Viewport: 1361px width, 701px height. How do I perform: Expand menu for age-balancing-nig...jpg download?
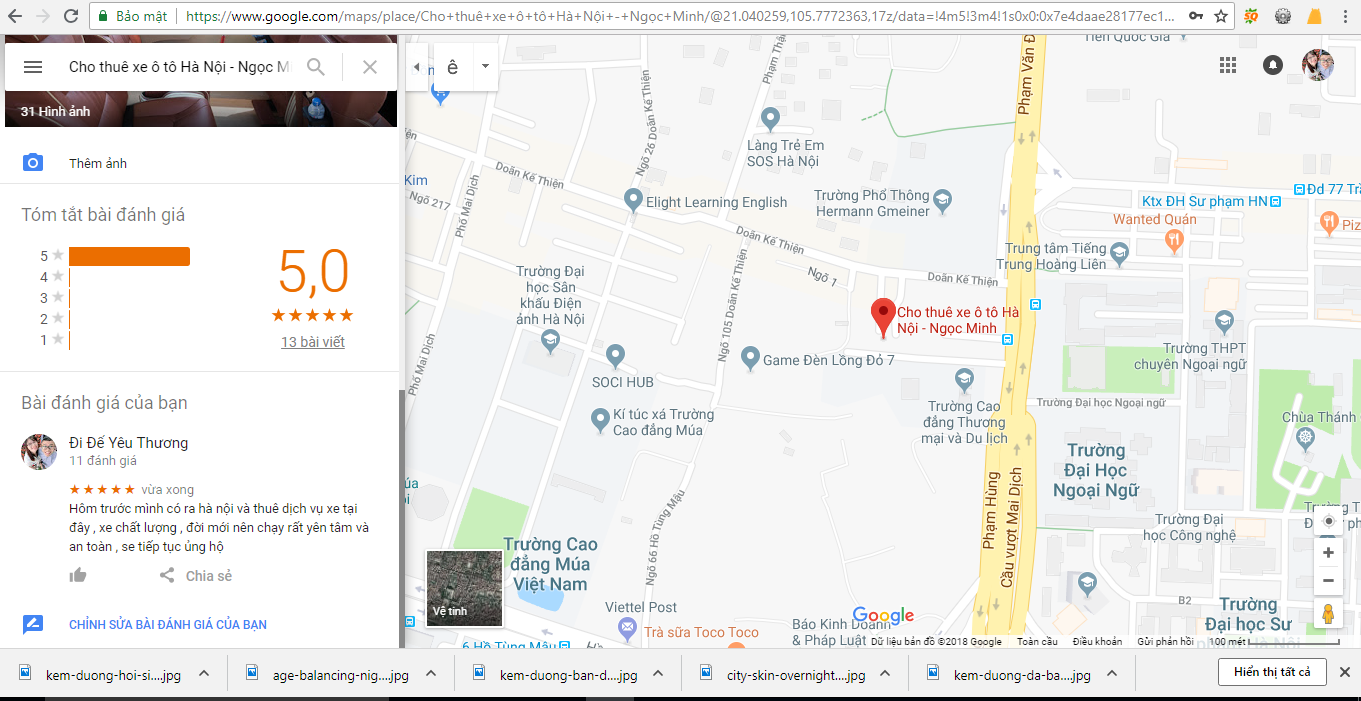pos(431,673)
